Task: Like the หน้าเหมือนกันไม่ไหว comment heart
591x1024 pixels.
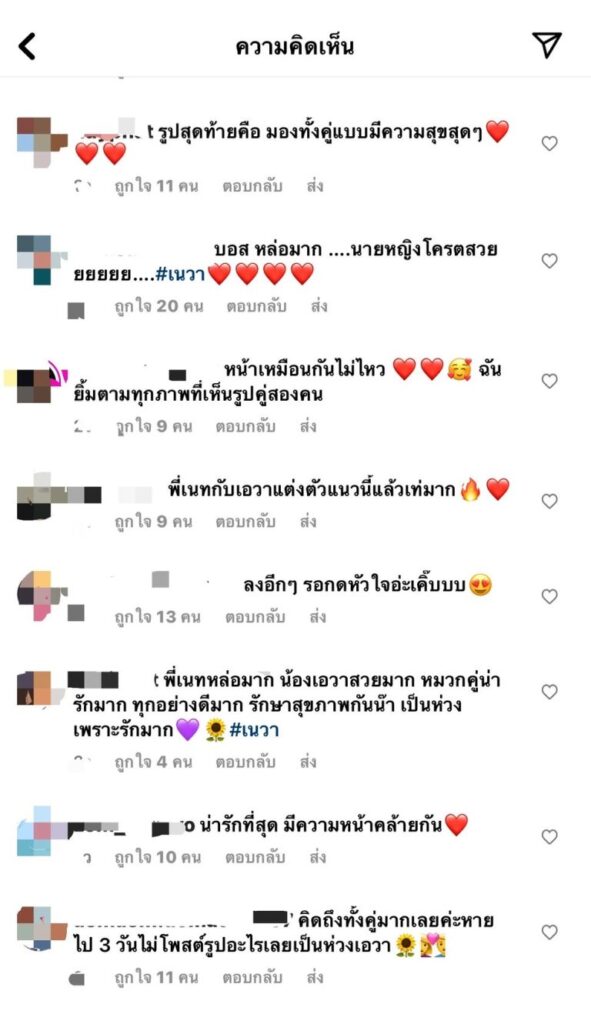Action: (x=549, y=381)
